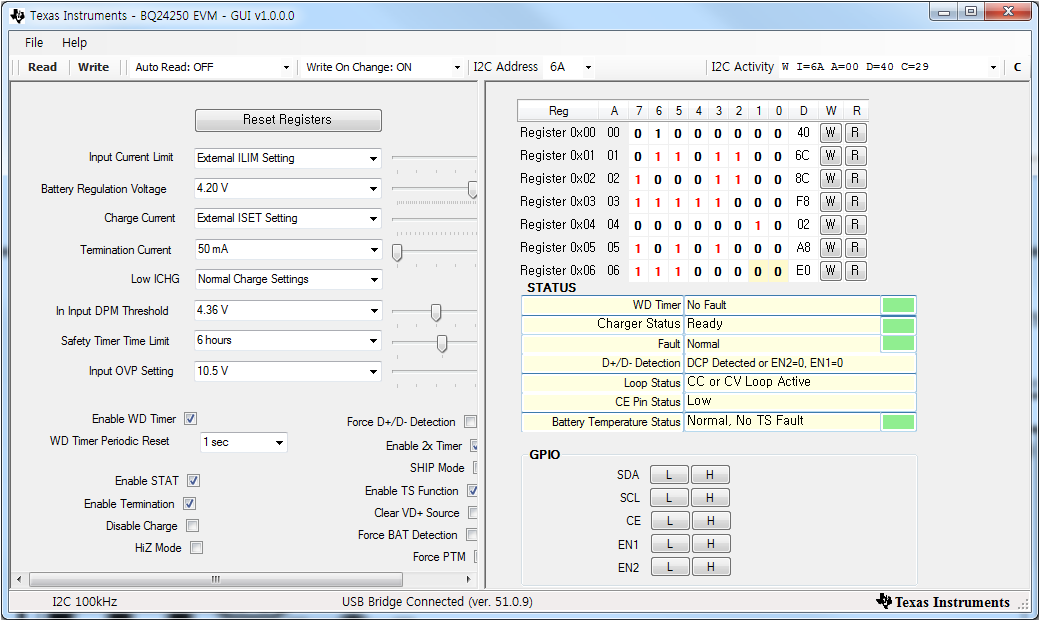Image resolution: width=1040 pixels, height=621 pixels.
Task: Click the W button for Register 0x00
Action: coord(830,133)
